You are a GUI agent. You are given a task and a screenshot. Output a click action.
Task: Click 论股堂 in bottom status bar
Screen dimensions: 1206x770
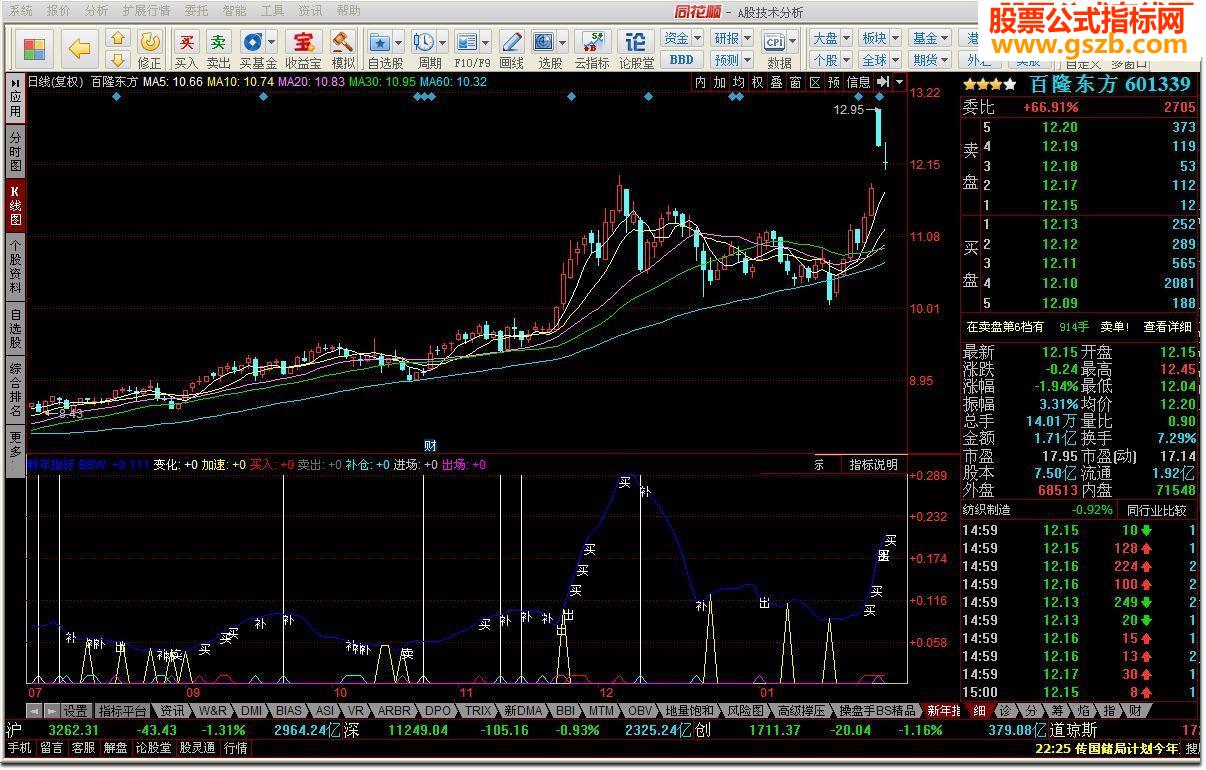(153, 747)
